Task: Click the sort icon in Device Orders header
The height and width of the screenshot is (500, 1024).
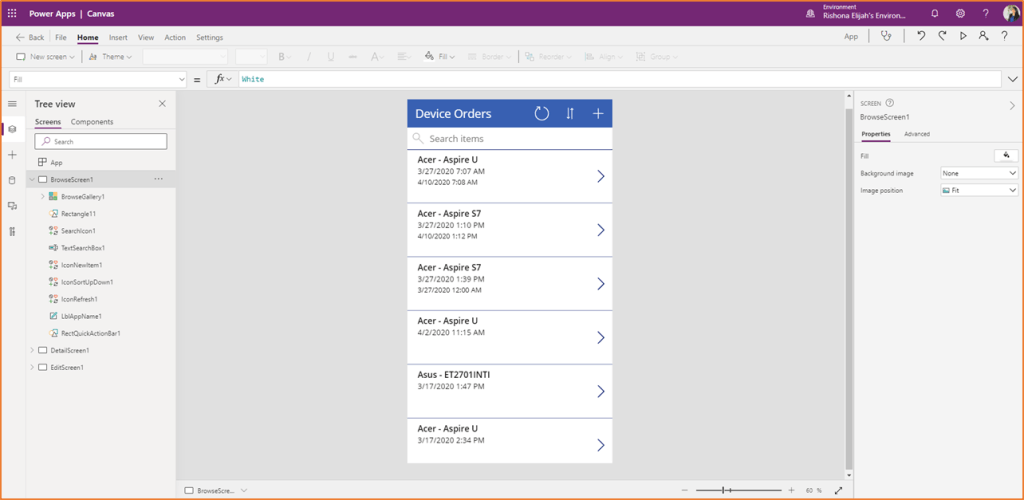Action: click(570, 114)
